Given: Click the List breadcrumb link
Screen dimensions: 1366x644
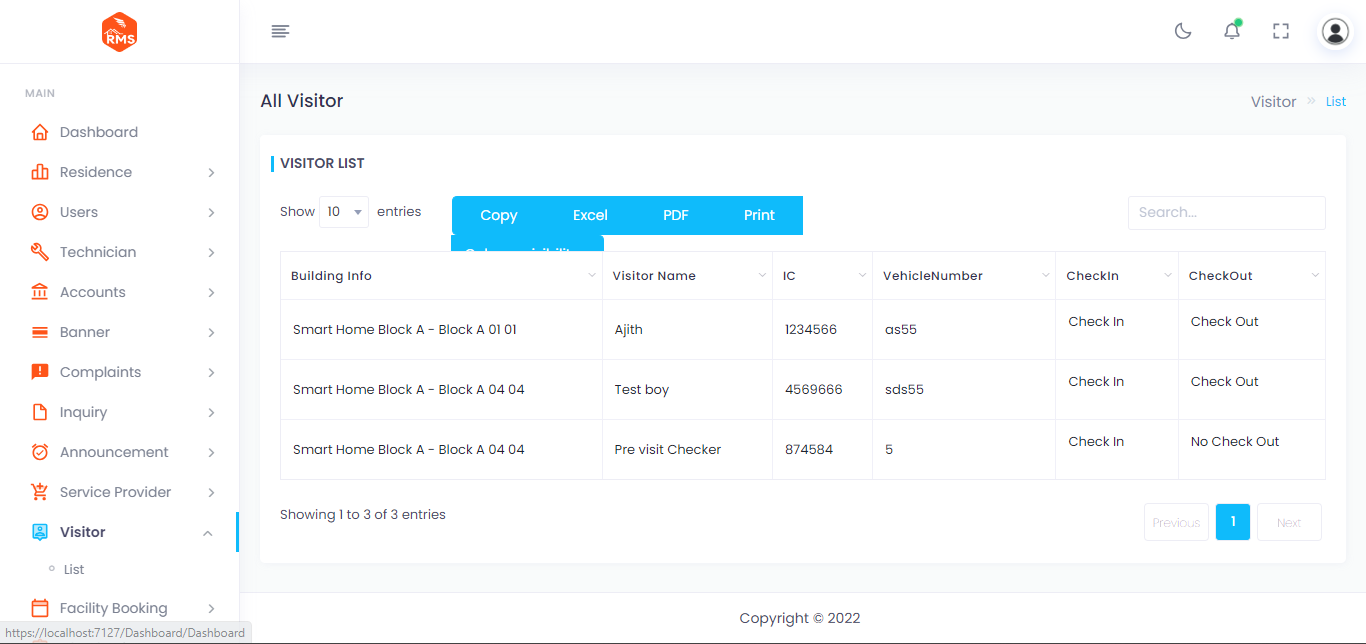Looking at the screenshot, I should point(1336,102).
